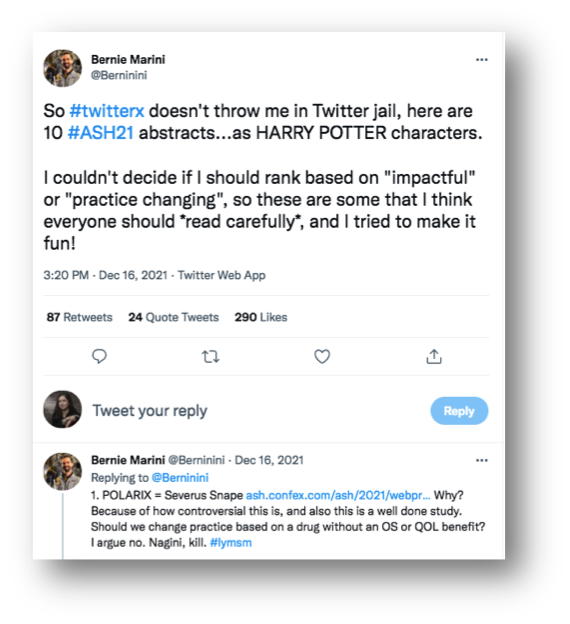Open the #ASH21 hashtag
570x624 pixels.
[100, 133]
